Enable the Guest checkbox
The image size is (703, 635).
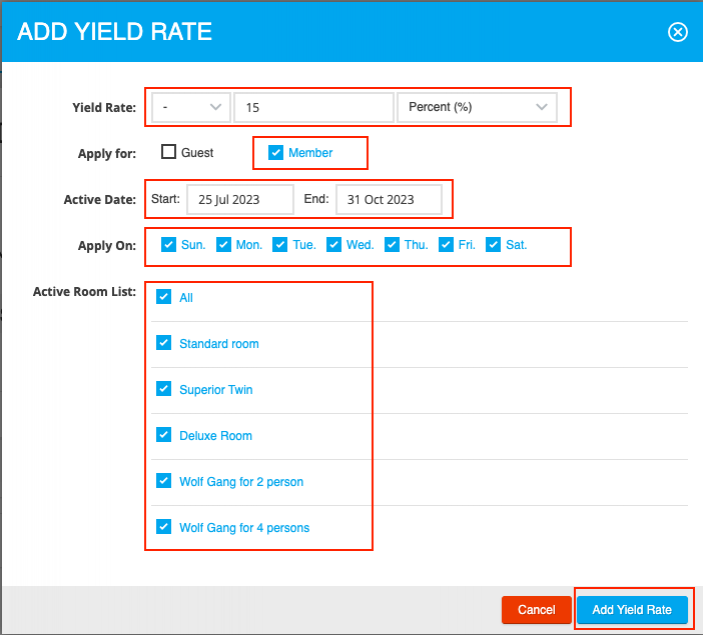tap(169, 153)
